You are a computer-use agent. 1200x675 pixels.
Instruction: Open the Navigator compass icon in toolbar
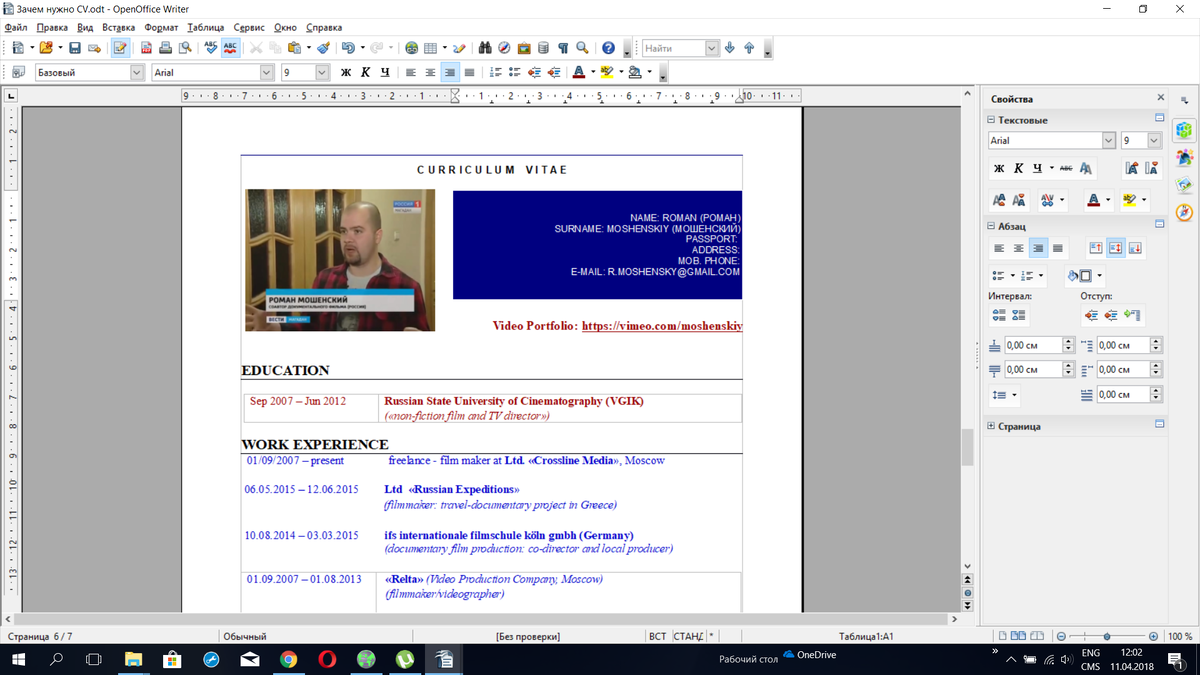click(x=505, y=48)
